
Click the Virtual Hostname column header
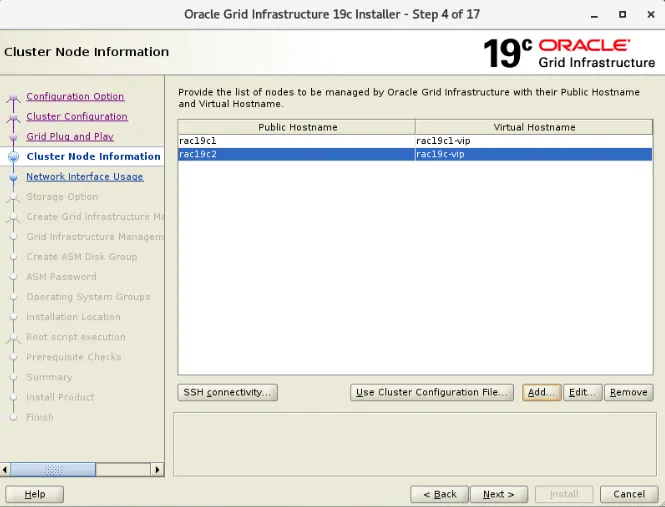[x=534, y=127]
